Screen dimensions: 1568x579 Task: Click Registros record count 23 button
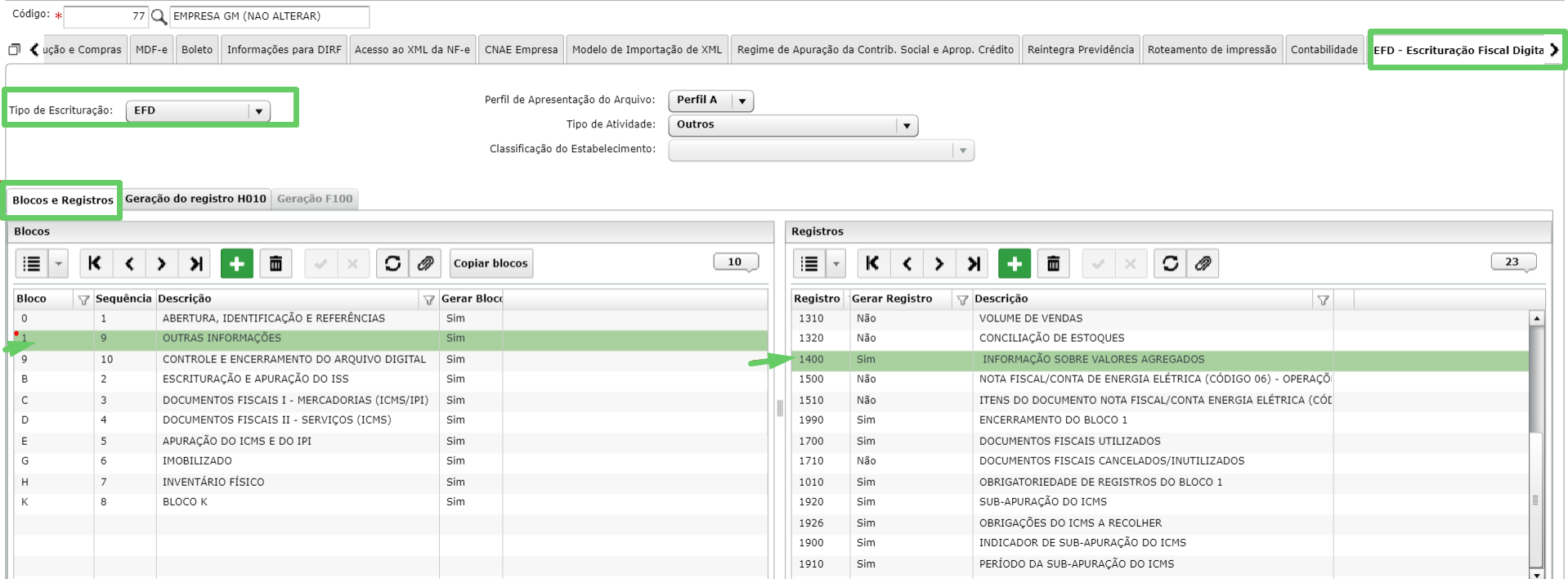point(1513,262)
